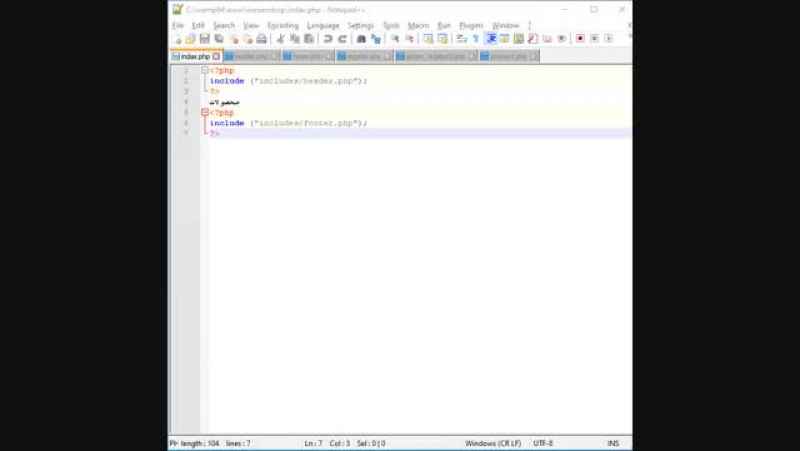Screen dimensions: 800x451
Task: Click the Save All toolbar icon
Action: tap(219, 39)
